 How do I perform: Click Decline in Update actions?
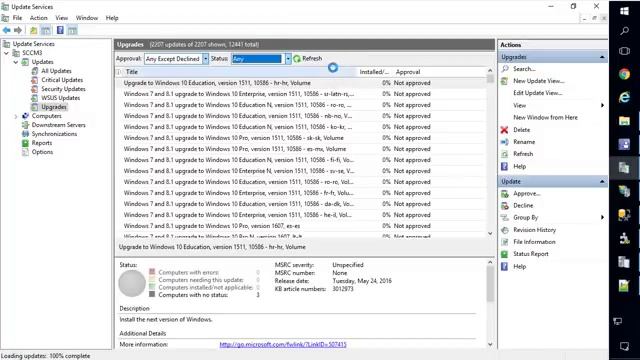[x=523, y=206]
